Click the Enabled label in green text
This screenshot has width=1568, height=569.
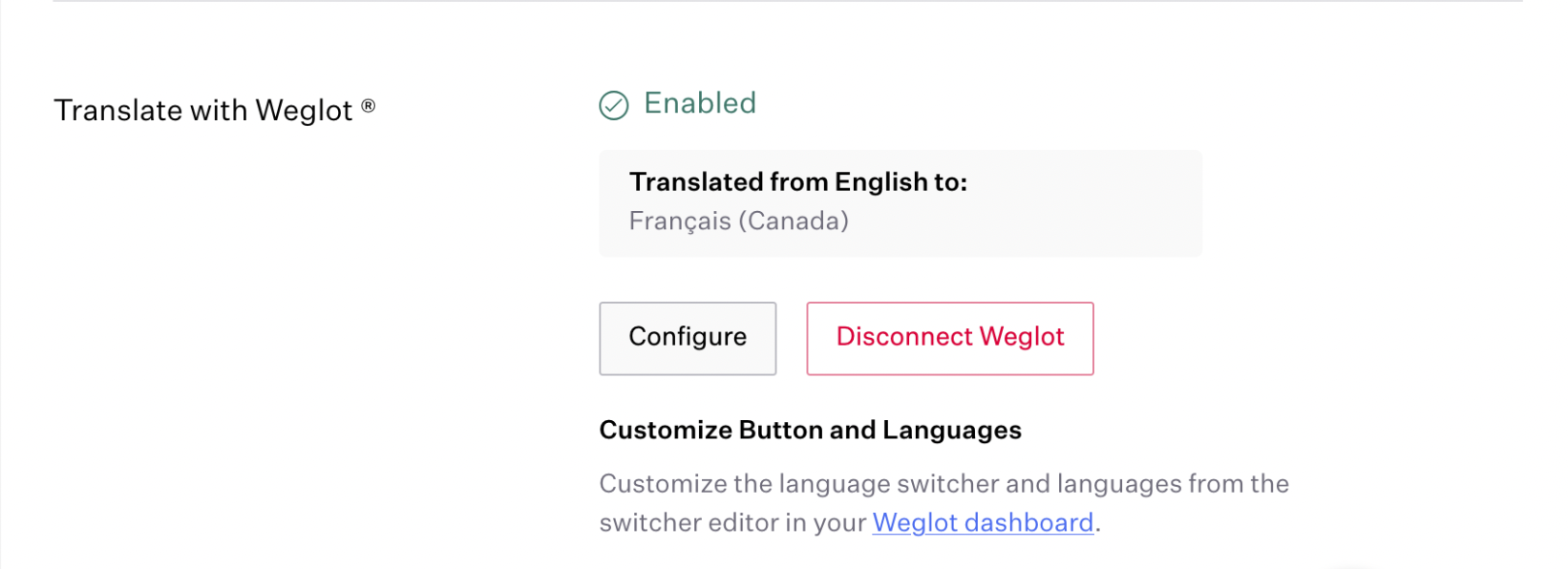(702, 103)
